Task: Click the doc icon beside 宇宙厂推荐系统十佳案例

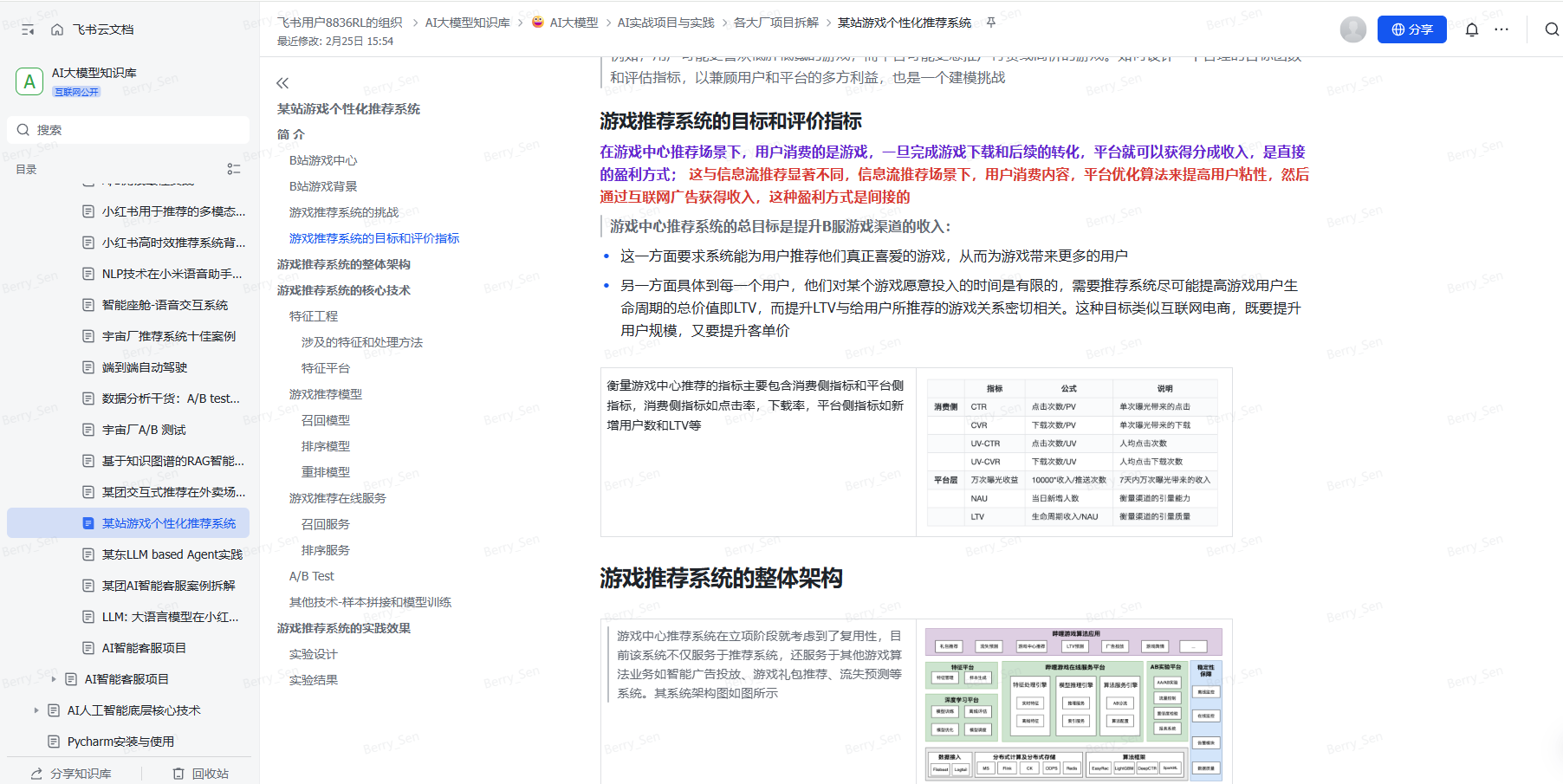Action: coord(88,336)
